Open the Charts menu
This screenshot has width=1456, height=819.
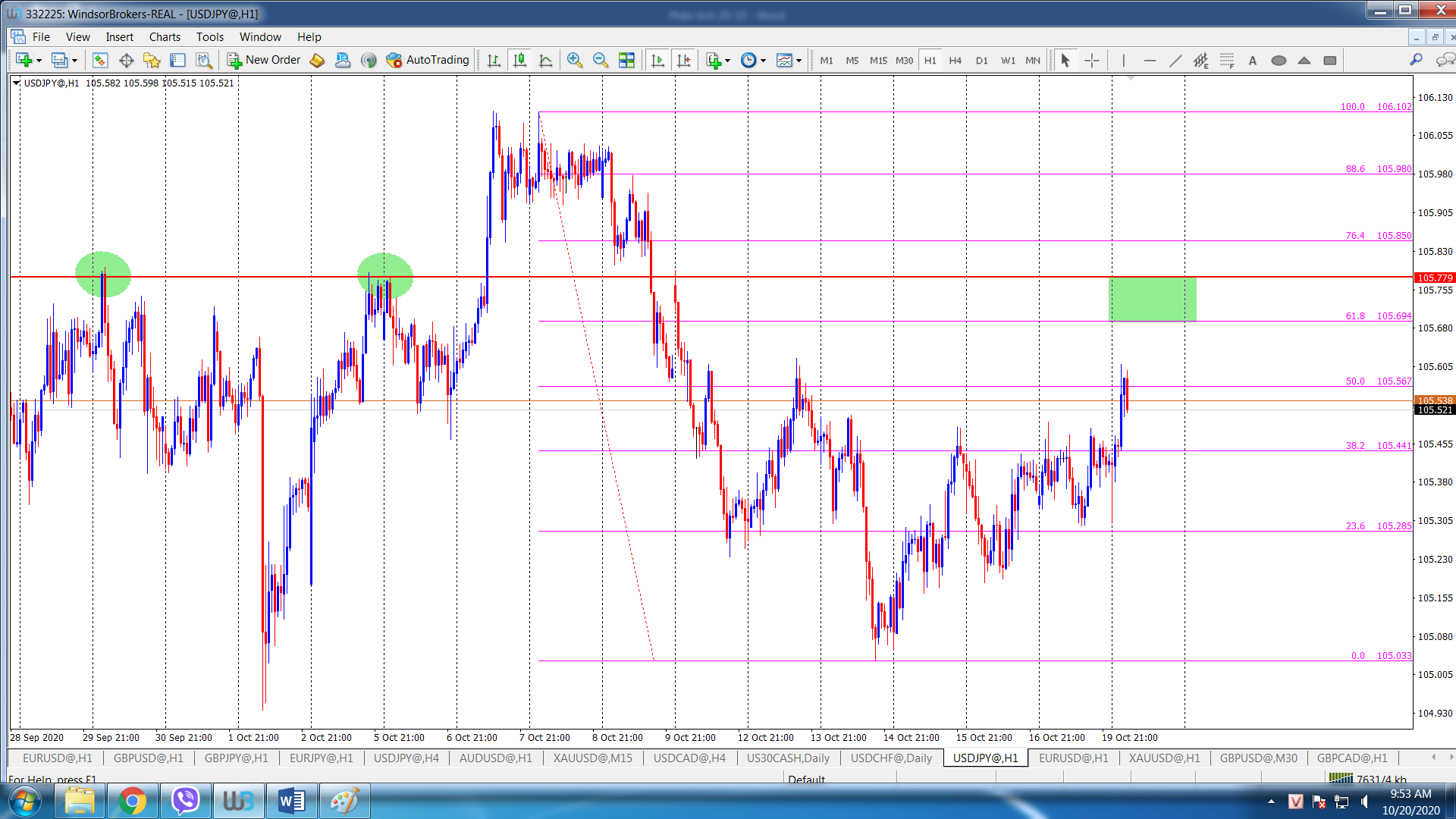coord(165,36)
